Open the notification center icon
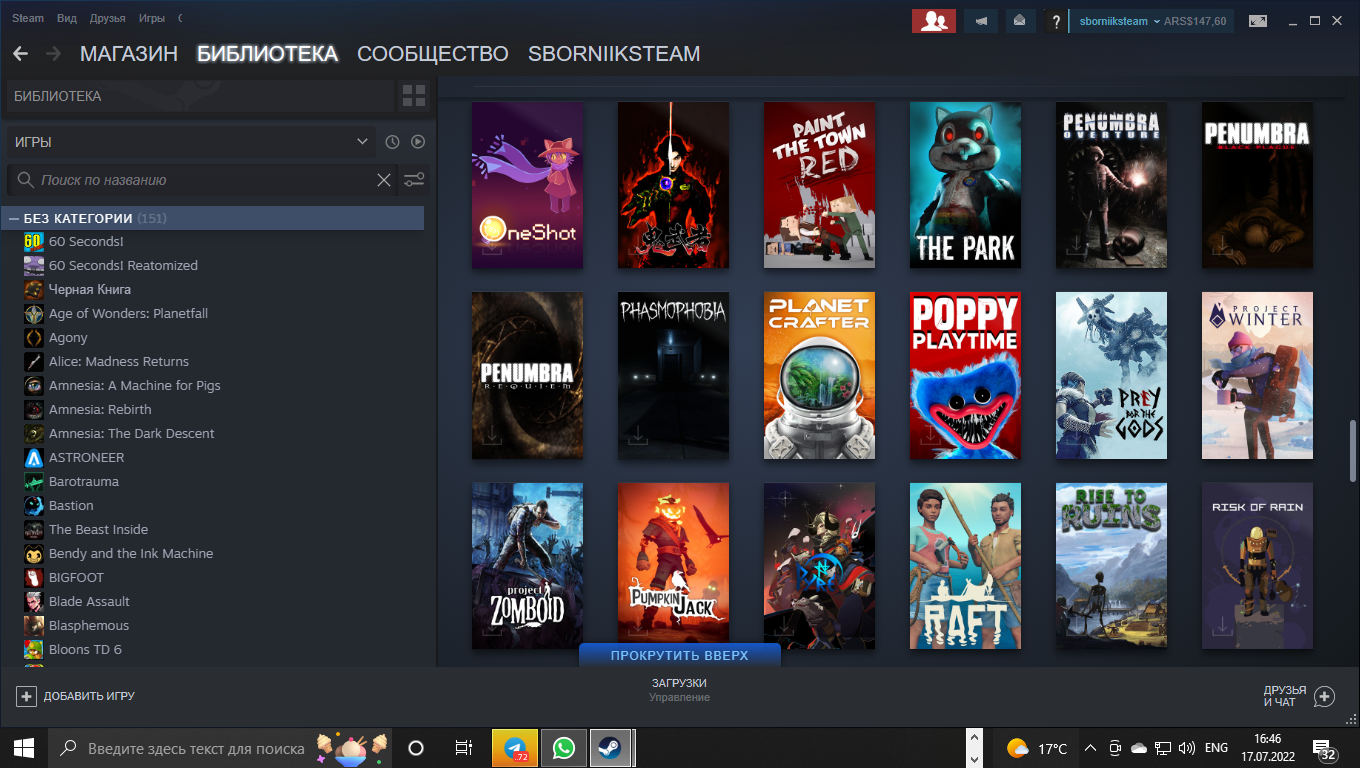1360x768 pixels. [x=1326, y=750]
